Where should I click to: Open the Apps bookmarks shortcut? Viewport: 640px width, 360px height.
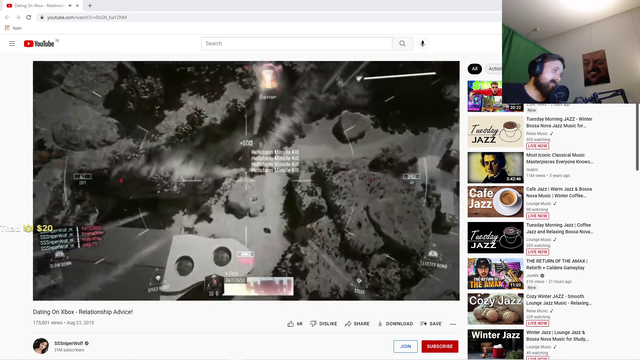coord(13,28)
